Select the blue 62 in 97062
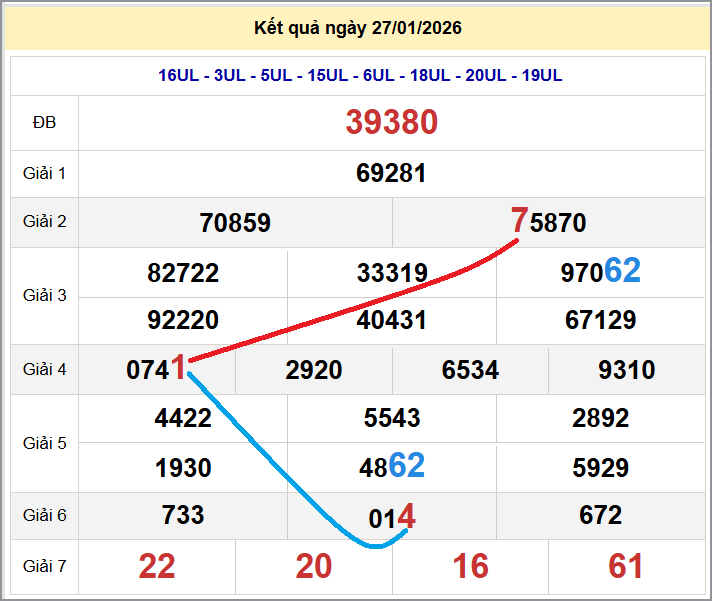 [x=622, y=271]
